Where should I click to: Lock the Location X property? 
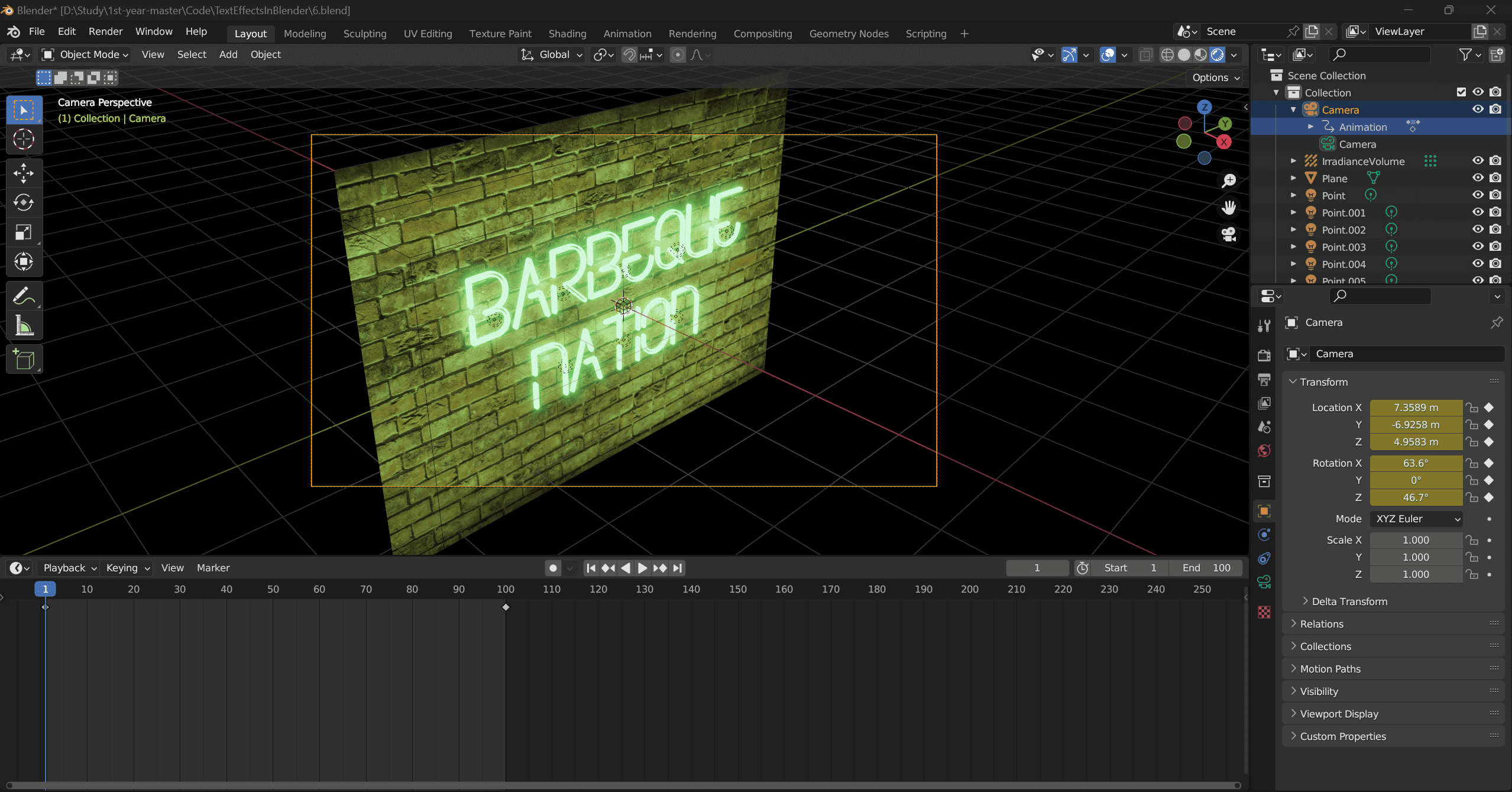[x=1472, y=408]
